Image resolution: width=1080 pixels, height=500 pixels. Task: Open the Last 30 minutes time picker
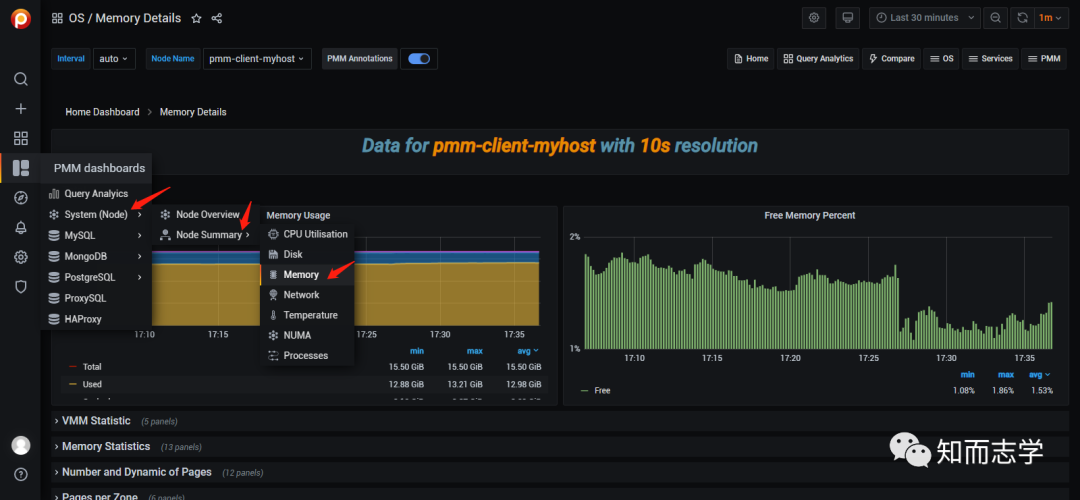click(923, 18)
